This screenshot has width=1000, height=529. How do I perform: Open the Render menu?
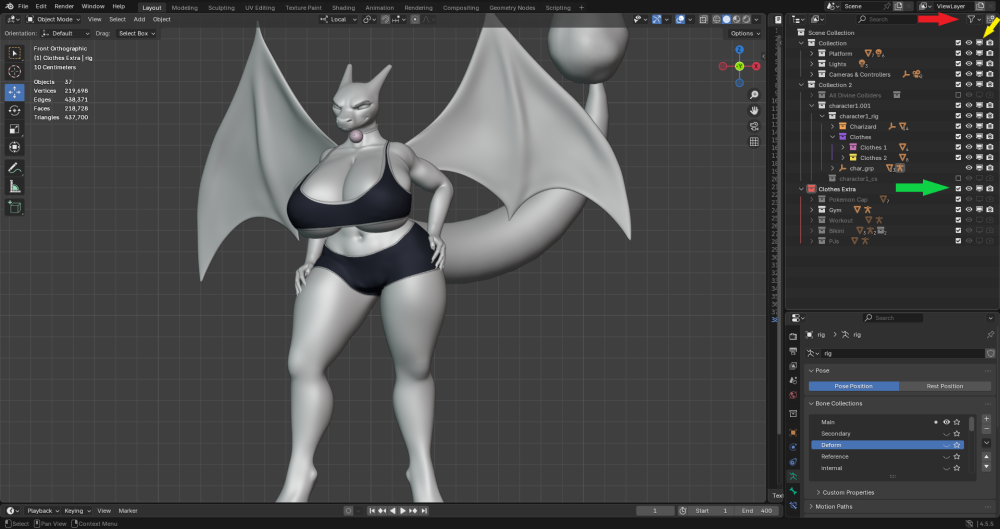coord(64,6)
